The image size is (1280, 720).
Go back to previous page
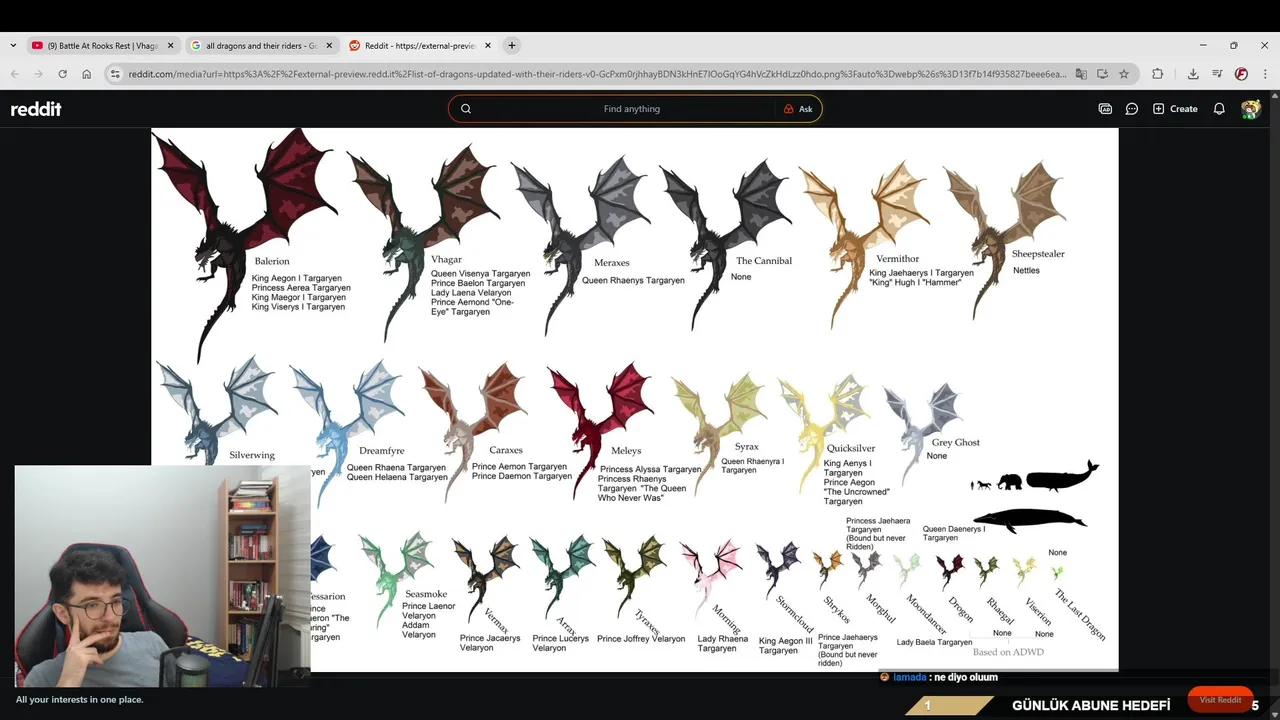14,74
